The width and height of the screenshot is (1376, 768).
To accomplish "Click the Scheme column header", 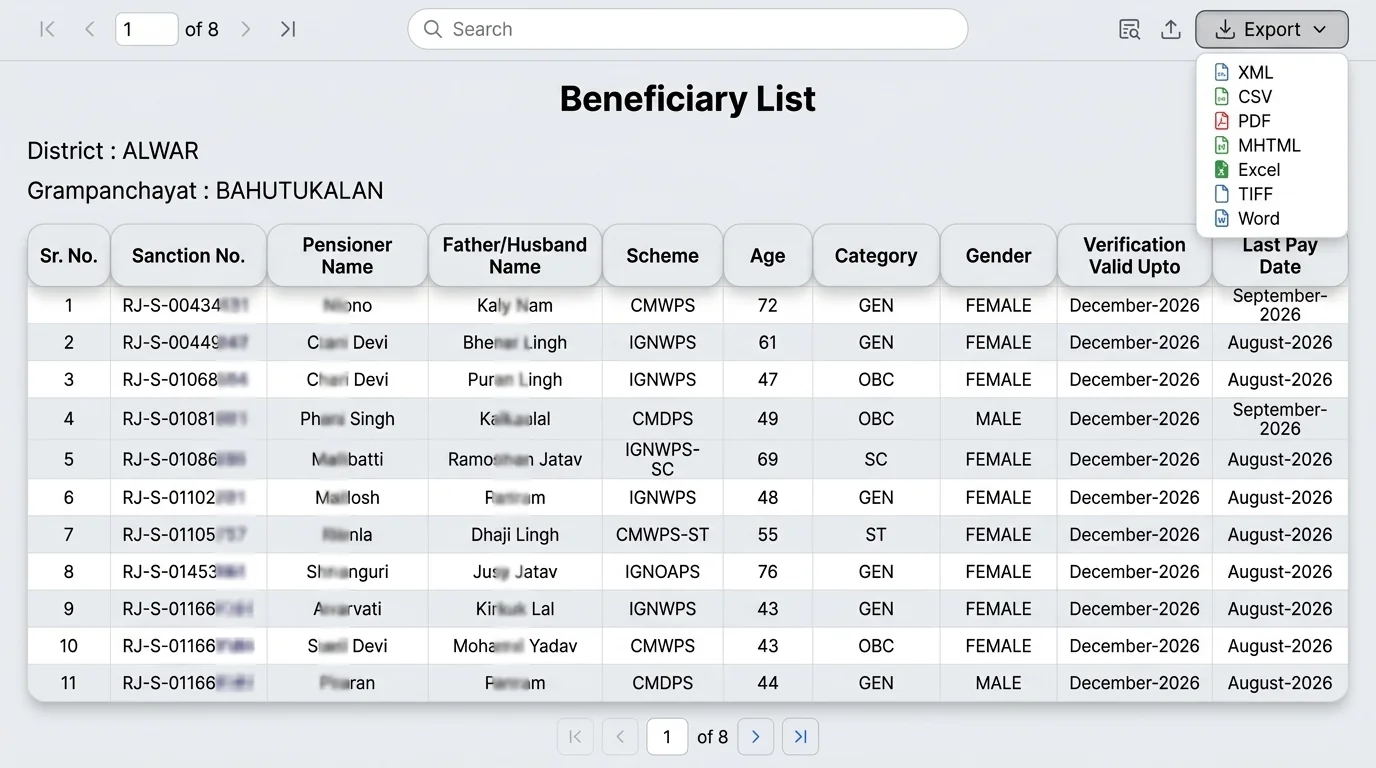I will pos(662,256).
